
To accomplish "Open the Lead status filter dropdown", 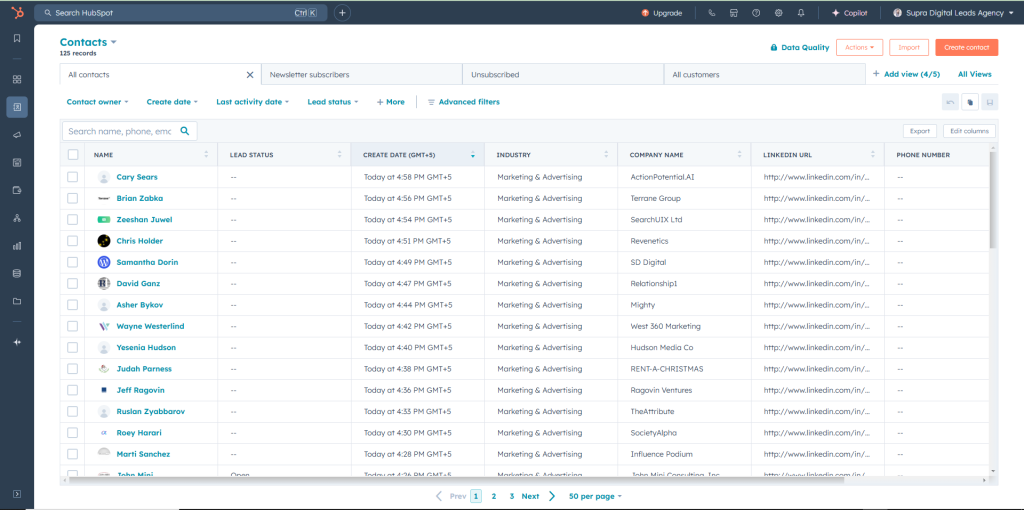I will click(332, 102).
